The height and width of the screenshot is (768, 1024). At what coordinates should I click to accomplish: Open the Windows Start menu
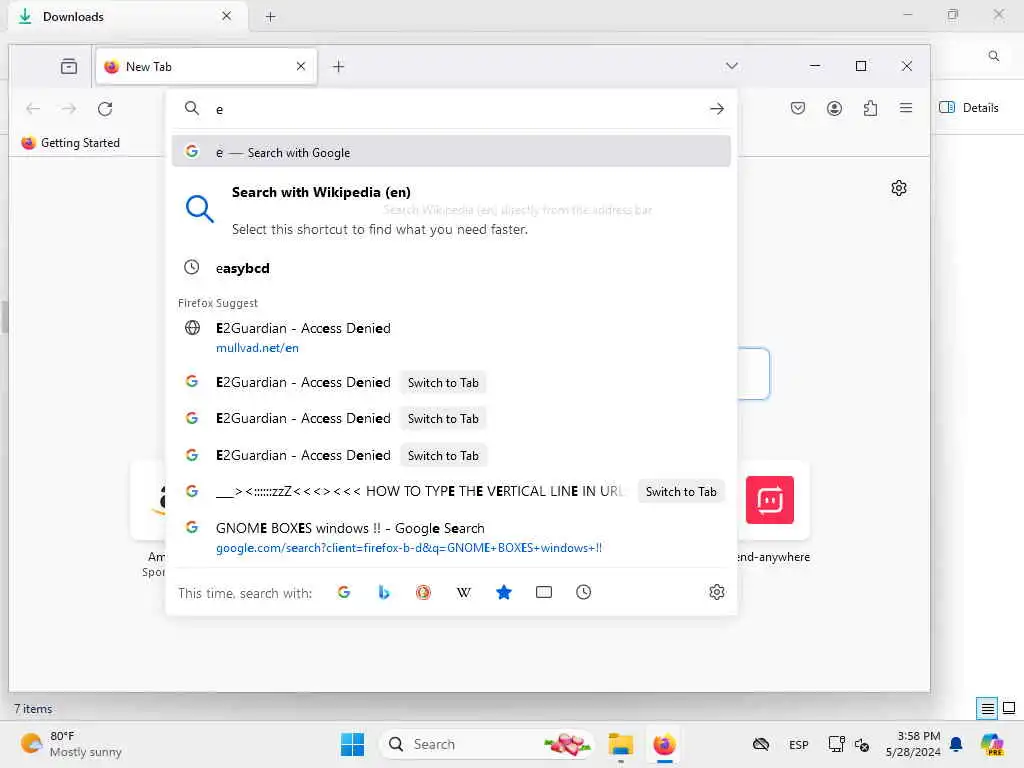tap(352, 744)
